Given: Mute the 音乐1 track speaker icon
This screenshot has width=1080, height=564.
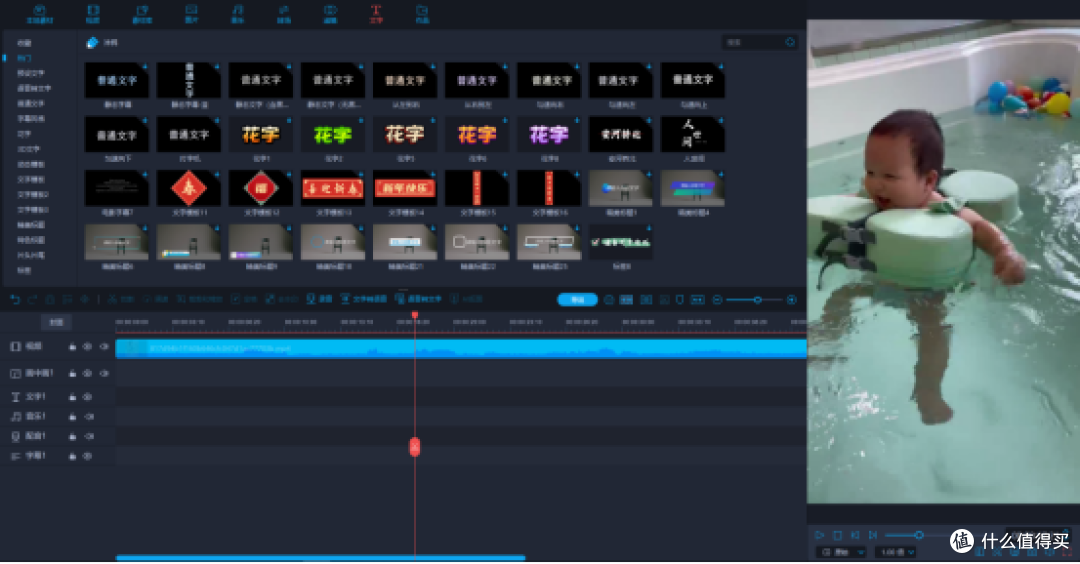Looking at the screenshot, I should coord(89,417).
